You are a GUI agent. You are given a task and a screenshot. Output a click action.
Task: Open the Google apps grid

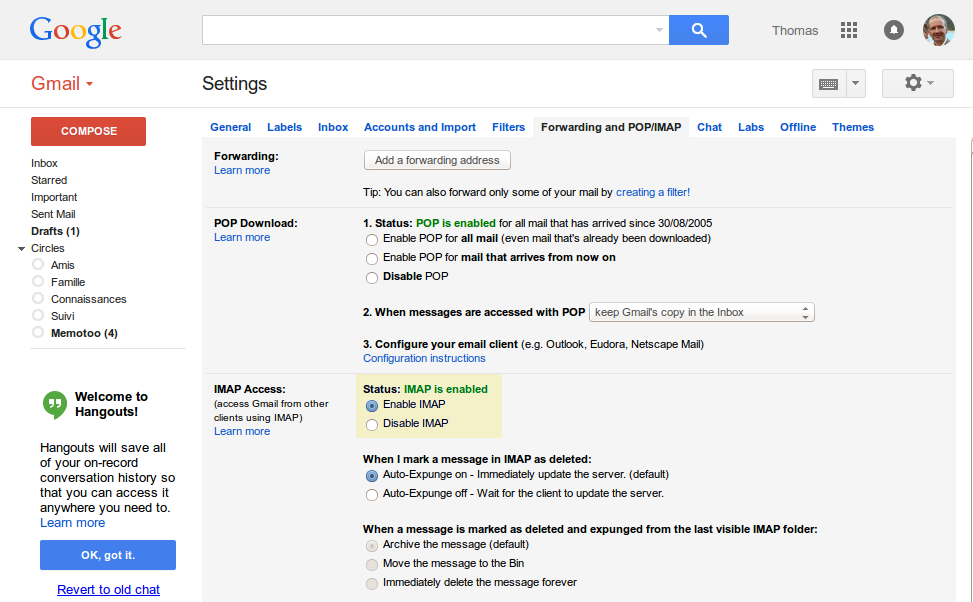click(848, 30)
